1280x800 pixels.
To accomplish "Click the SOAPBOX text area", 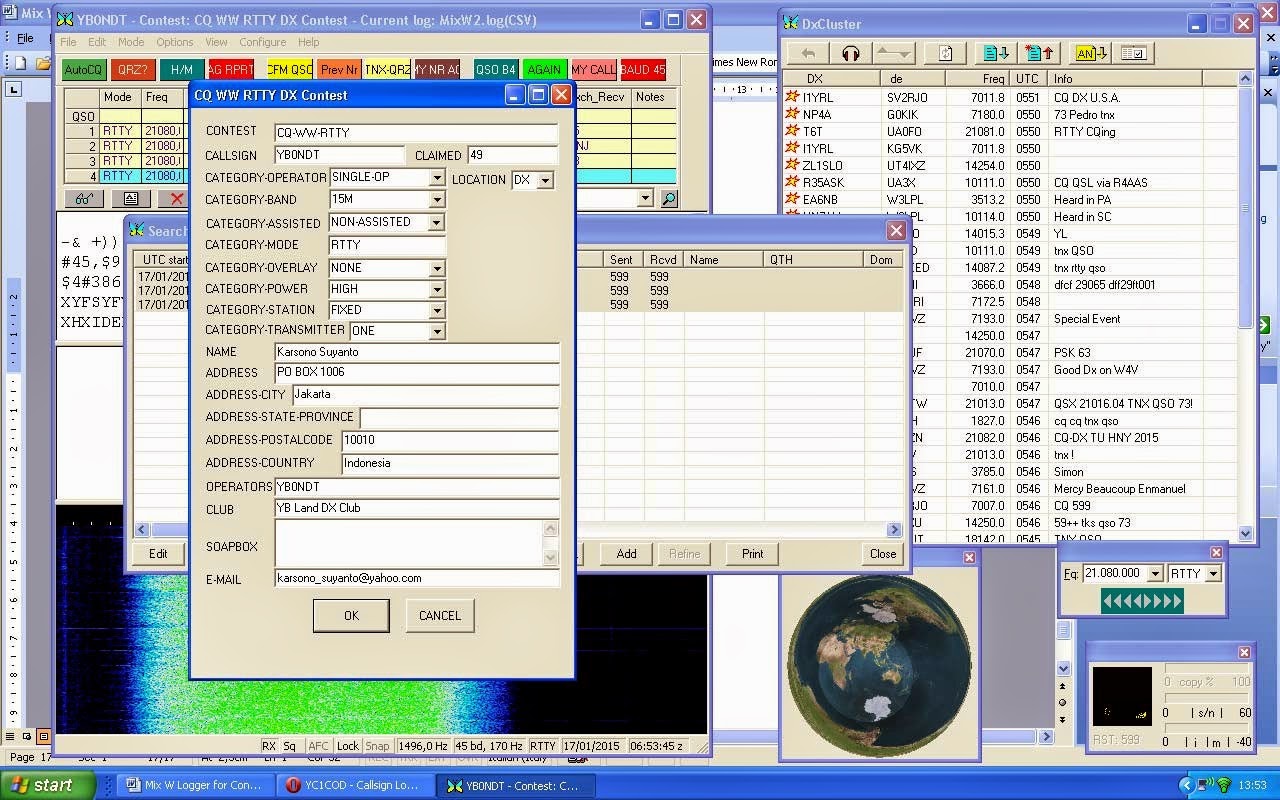I will coord(416,544).
